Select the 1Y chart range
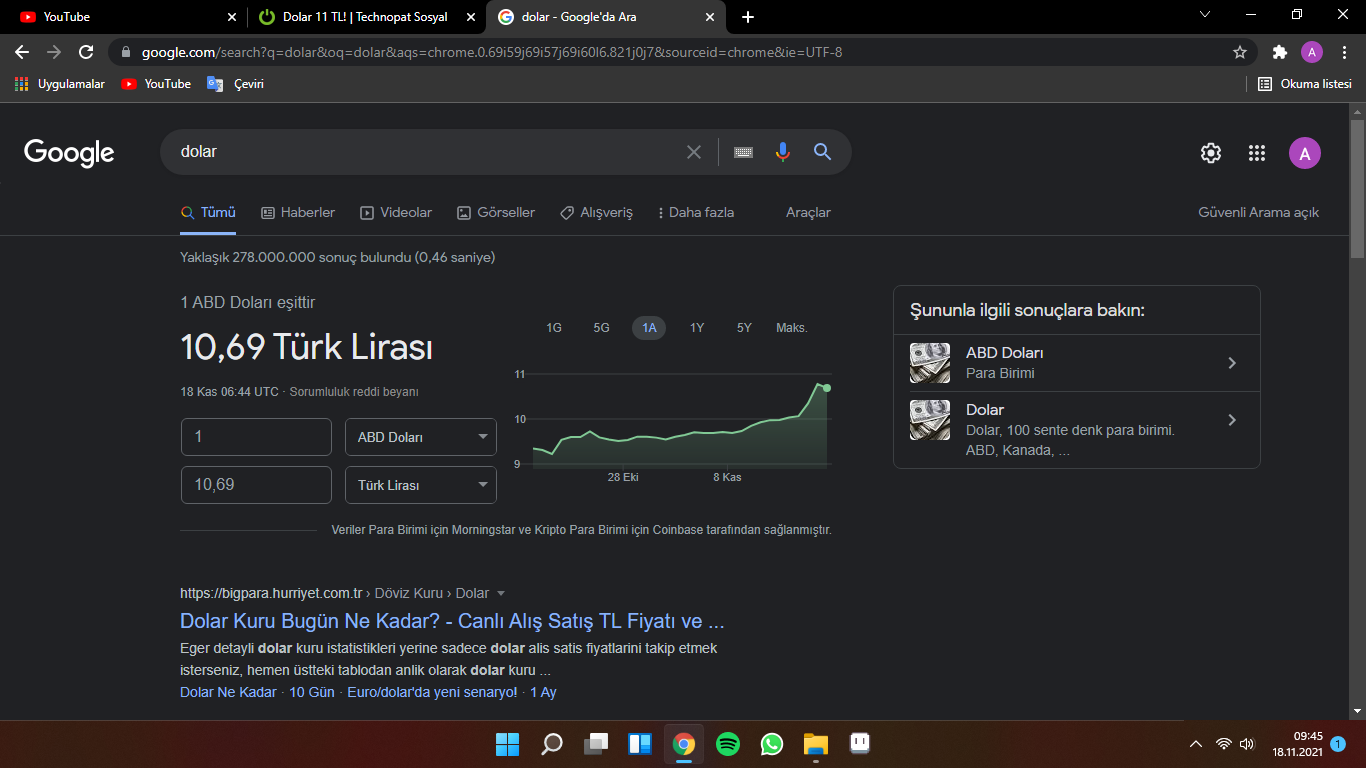 click(697, 328)
